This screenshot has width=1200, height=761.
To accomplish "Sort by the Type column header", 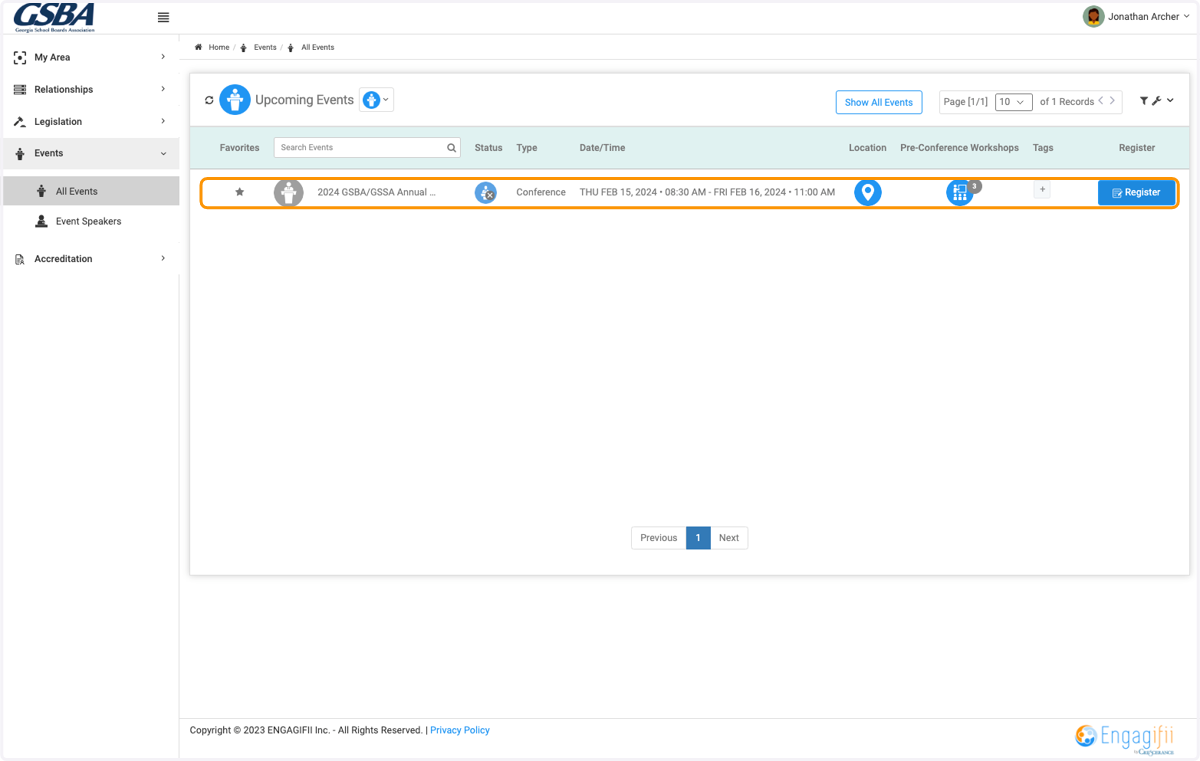I will (527, 148).
